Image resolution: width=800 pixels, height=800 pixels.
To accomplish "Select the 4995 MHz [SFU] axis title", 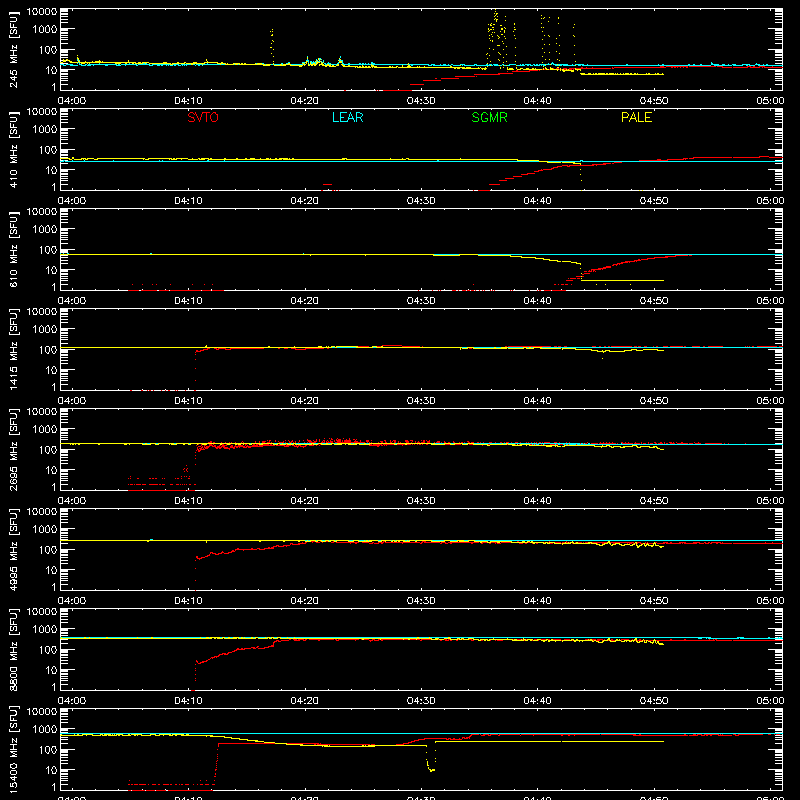I will coord(14,549).
